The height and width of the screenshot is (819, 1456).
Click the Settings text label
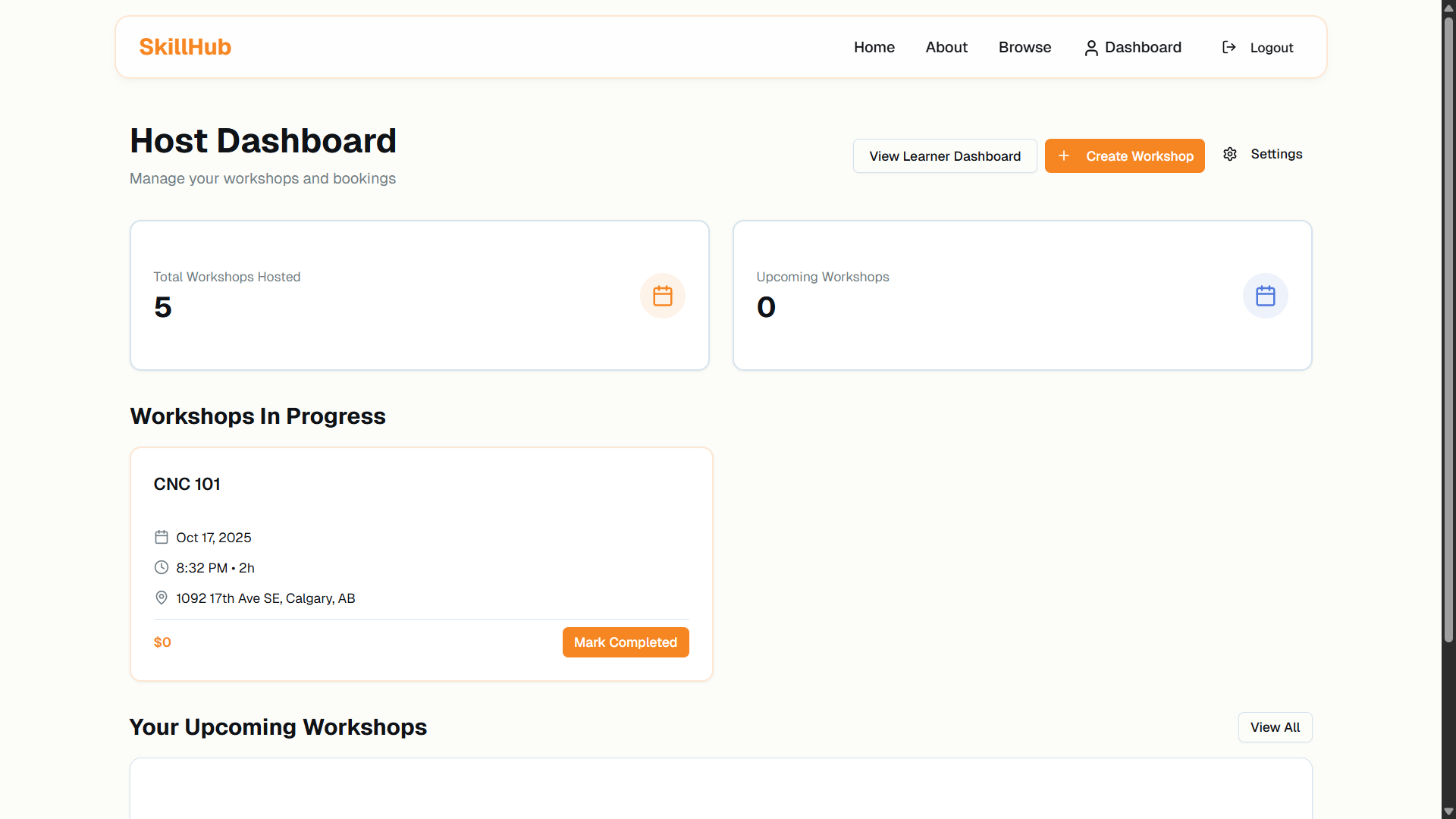tap(1276, 155)
